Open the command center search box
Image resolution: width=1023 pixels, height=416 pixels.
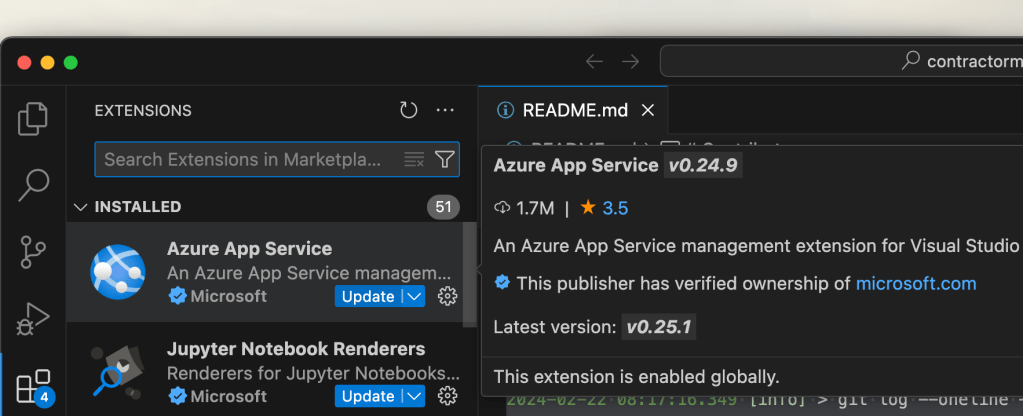click(x=842, y=61)
